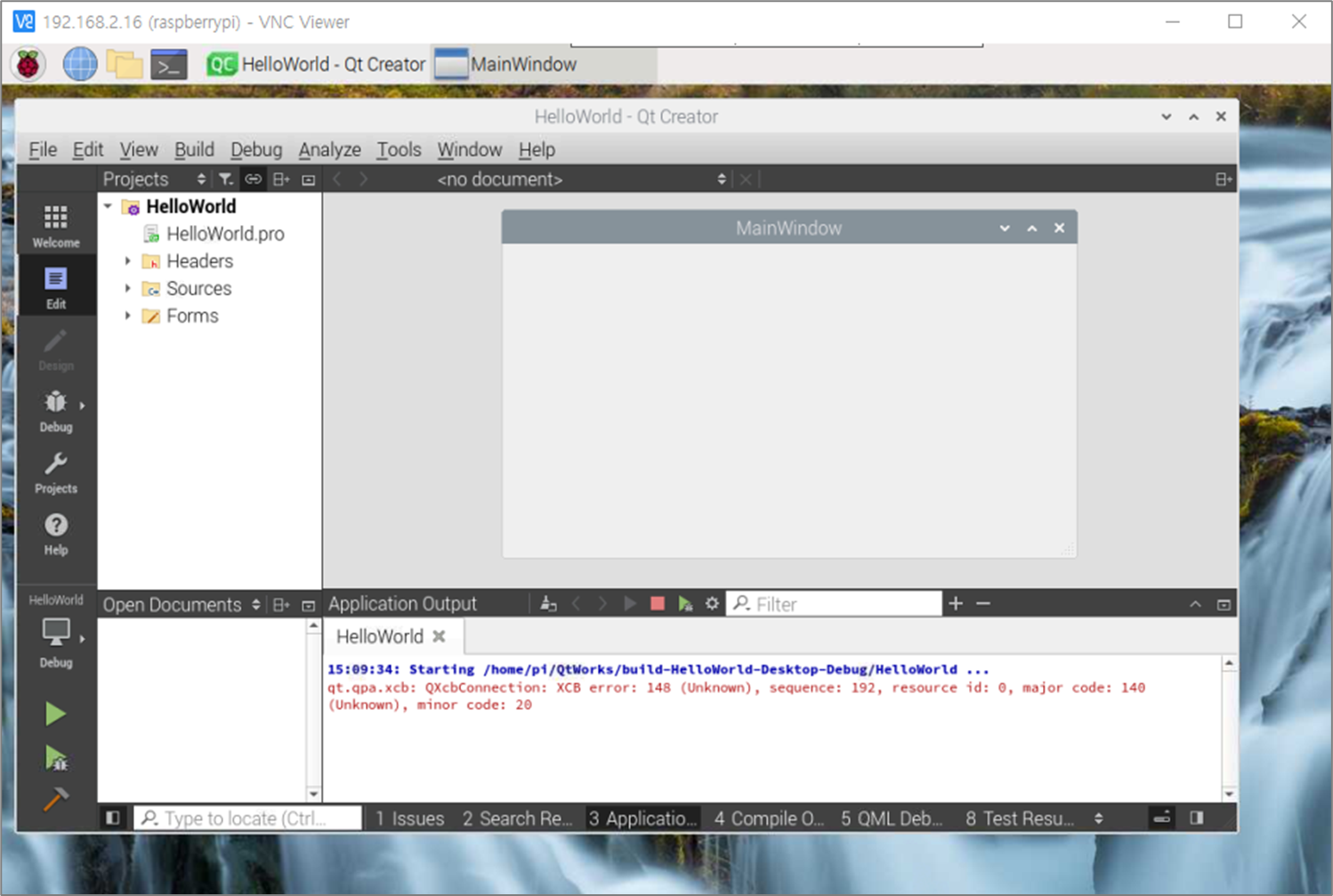Split the editor view at top right
The width and height of the screenshot is (1333, 896).
pos(1224,179)
